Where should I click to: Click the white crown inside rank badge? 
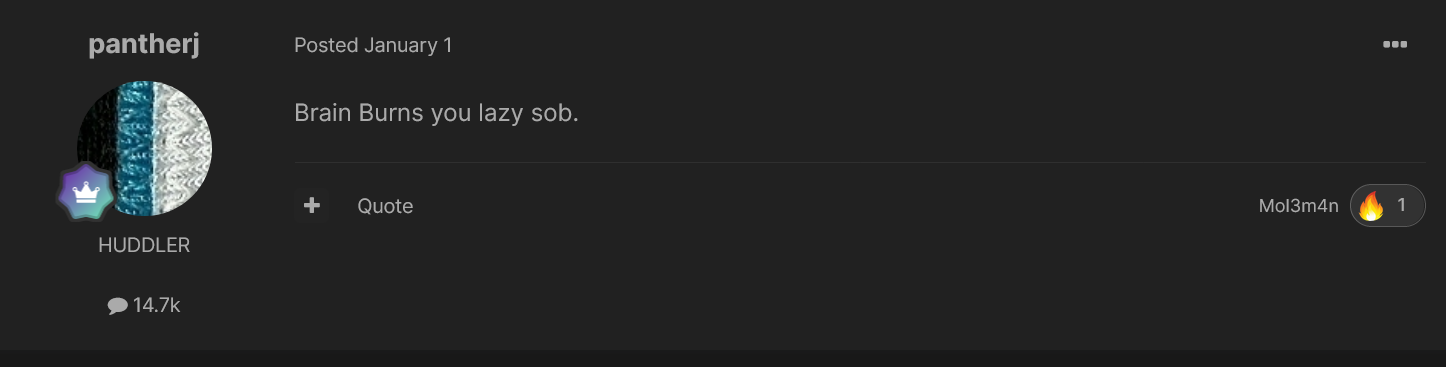(x=86, y=192)
